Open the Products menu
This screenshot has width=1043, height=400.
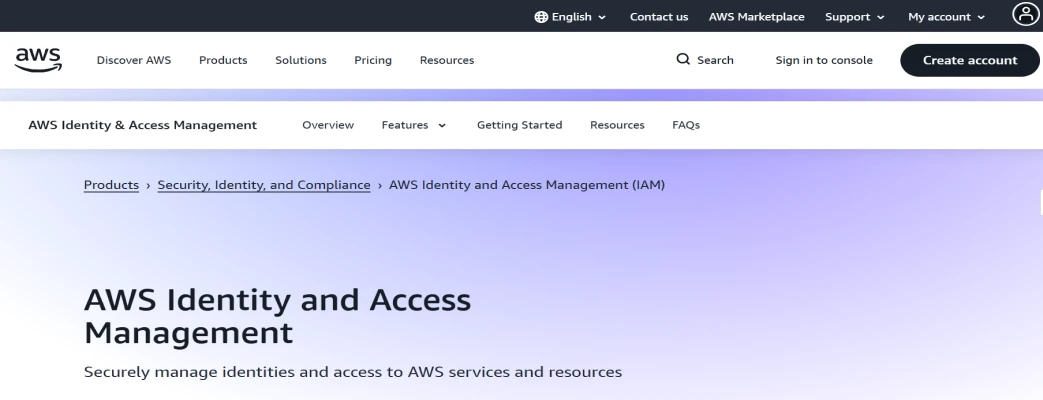[223, 60]
